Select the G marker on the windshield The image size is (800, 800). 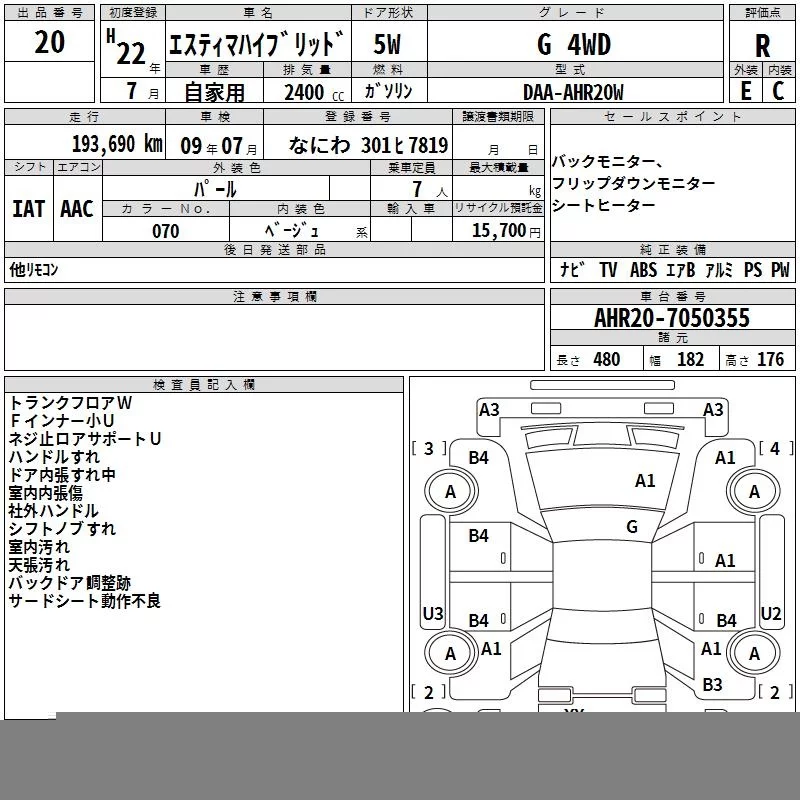pos(632,527)
